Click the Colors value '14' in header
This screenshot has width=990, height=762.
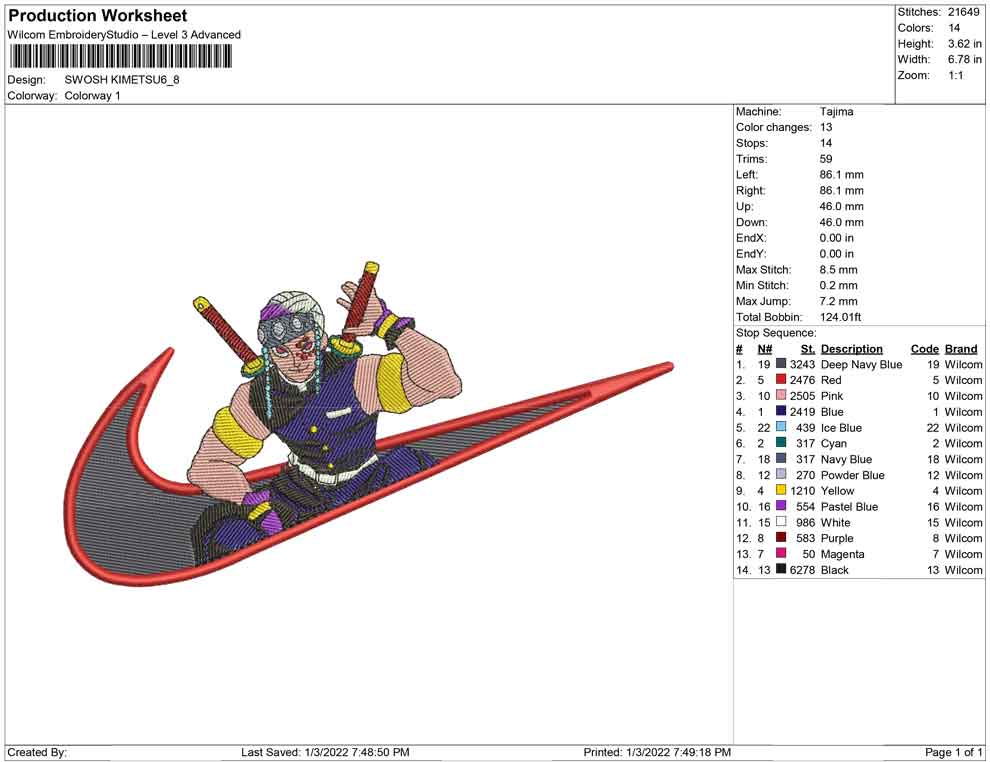(x=954, y=28)
